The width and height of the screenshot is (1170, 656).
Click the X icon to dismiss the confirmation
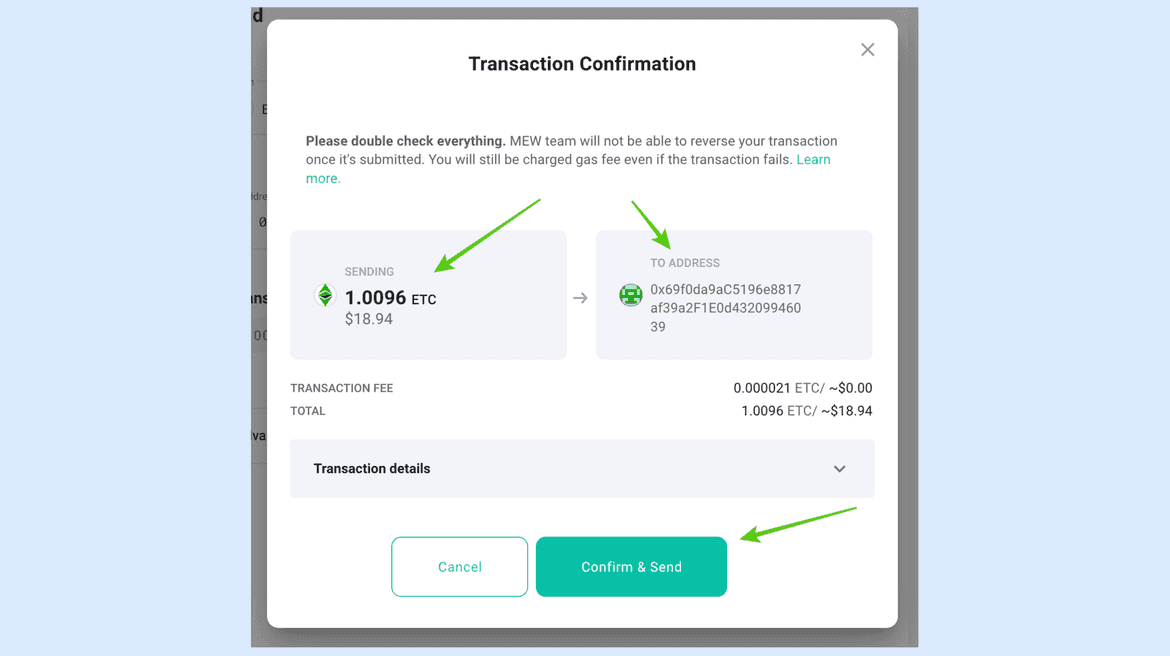pyautogui.click(x=867, y=48)
